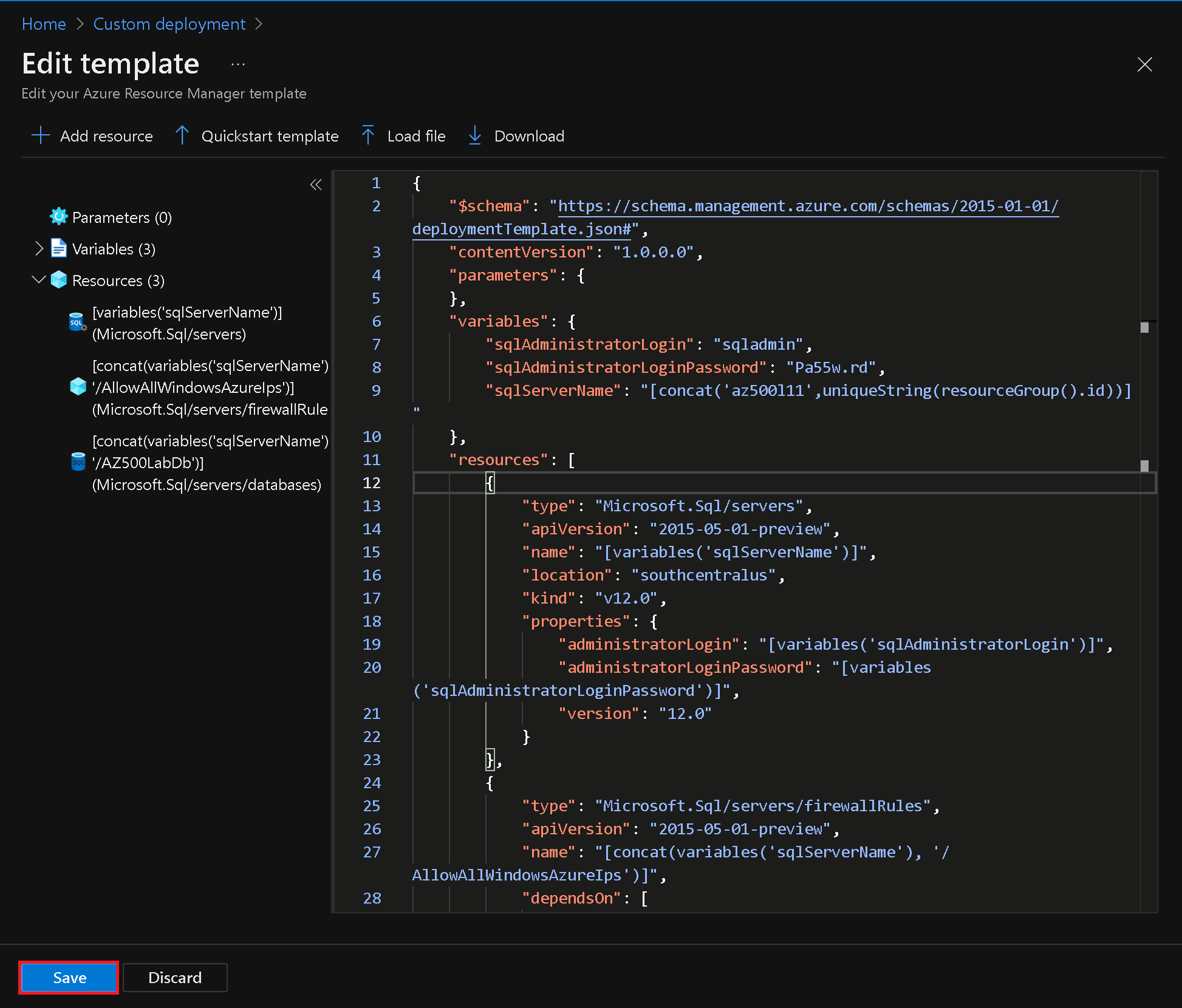
Task: Collapse the template tree with double-chevron icon
Action: 316,185
